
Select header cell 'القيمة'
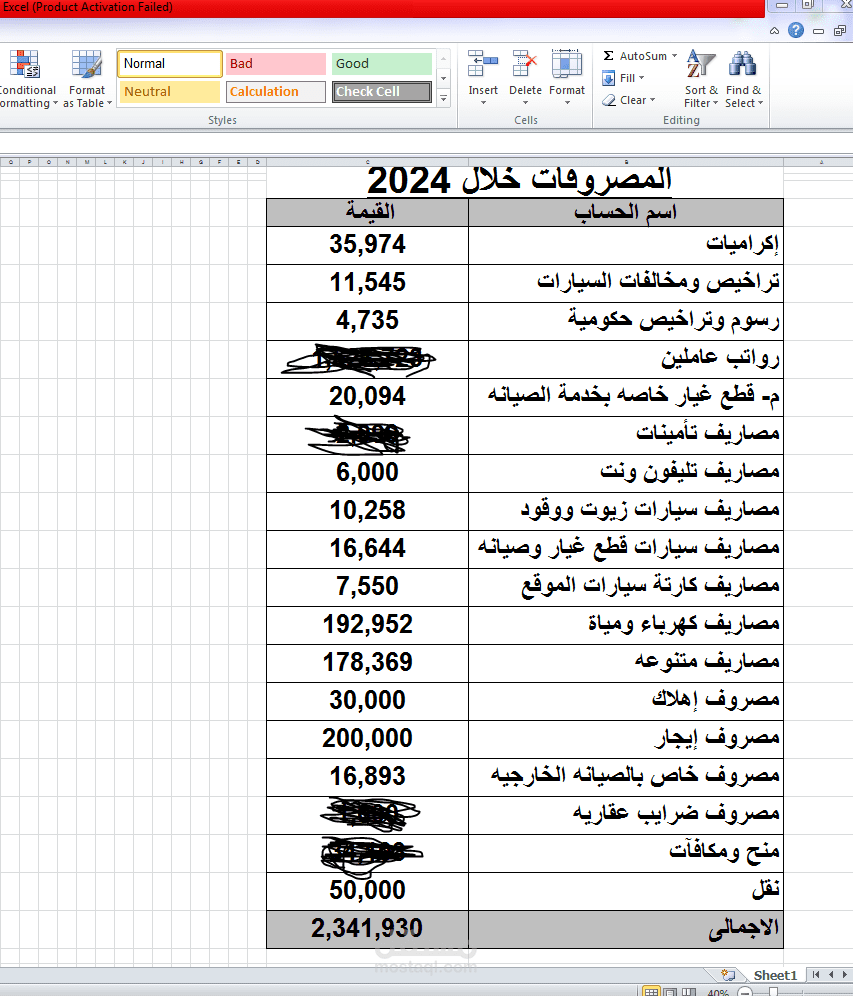[367, 212]
